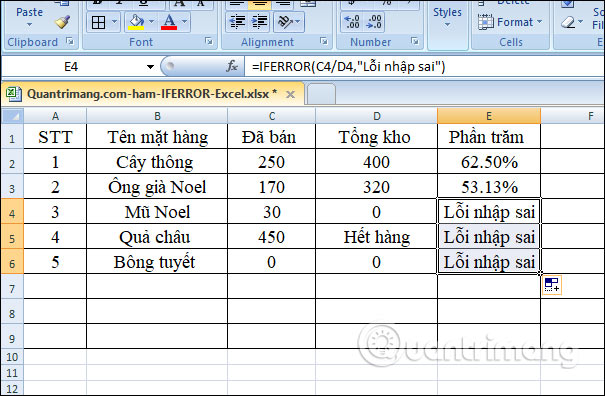Viewport: 605px width, 396px height.
Task: Click the Name Box showing E4
Action: pyautogui.click(x=71, y=67)
